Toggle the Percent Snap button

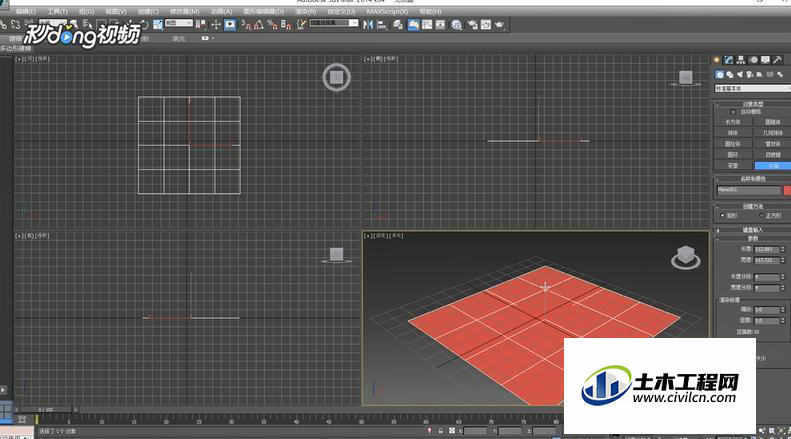tap(272, 24)
